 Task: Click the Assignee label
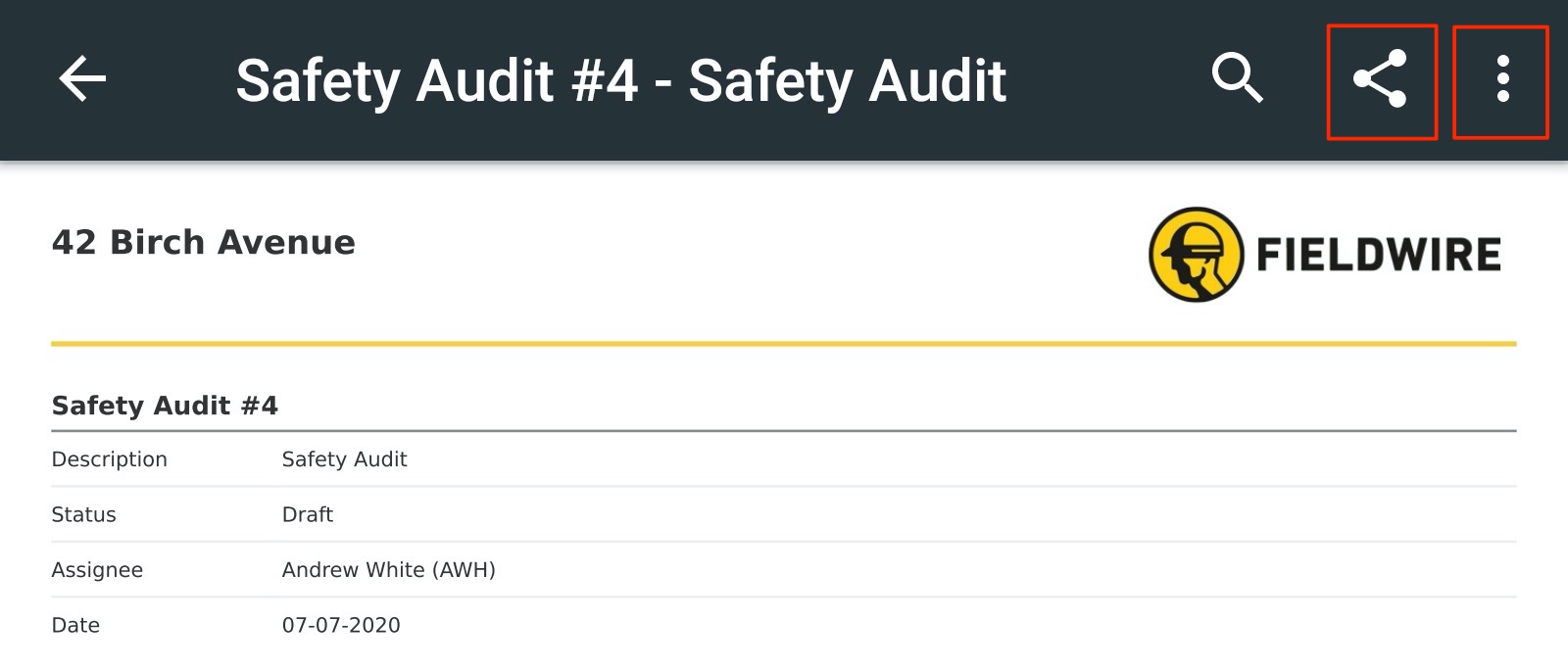[x=97, y=570]
